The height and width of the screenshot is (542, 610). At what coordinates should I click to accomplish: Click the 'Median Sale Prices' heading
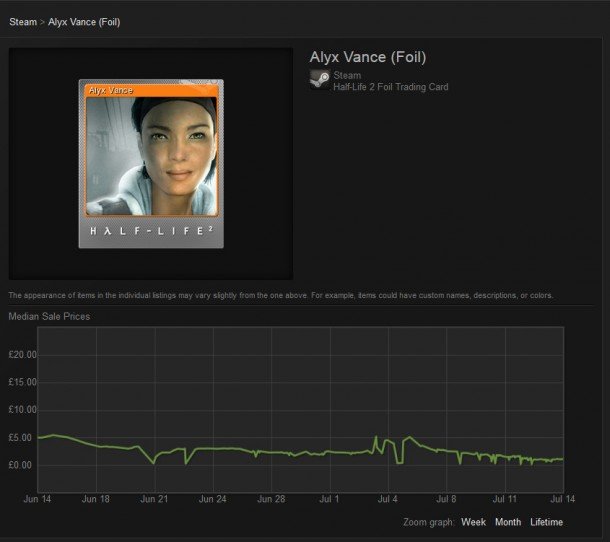pos(49,316)
